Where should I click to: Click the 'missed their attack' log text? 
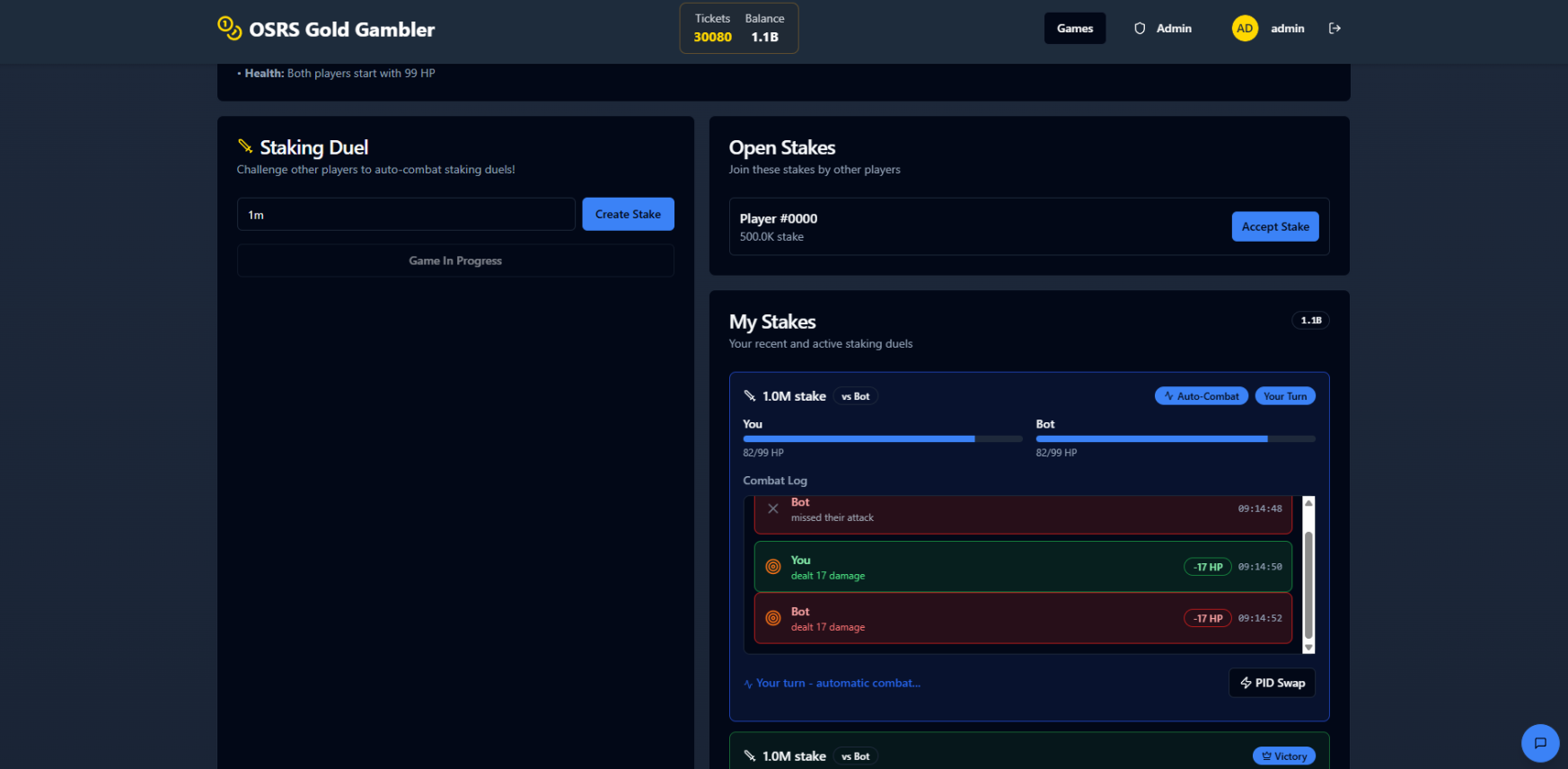click(832, 518)
